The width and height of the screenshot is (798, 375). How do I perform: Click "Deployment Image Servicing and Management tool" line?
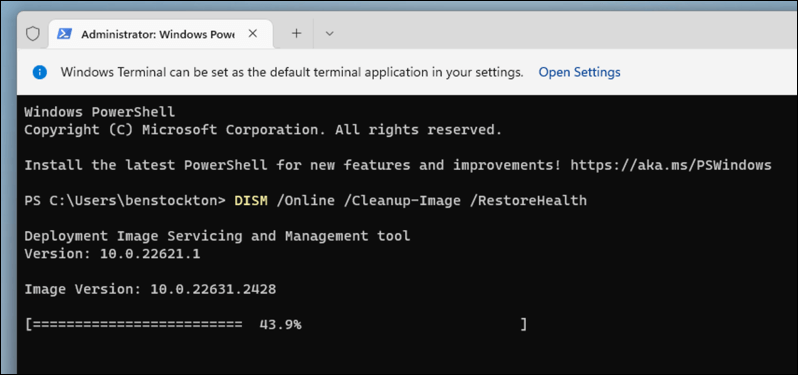coord(217,236)
